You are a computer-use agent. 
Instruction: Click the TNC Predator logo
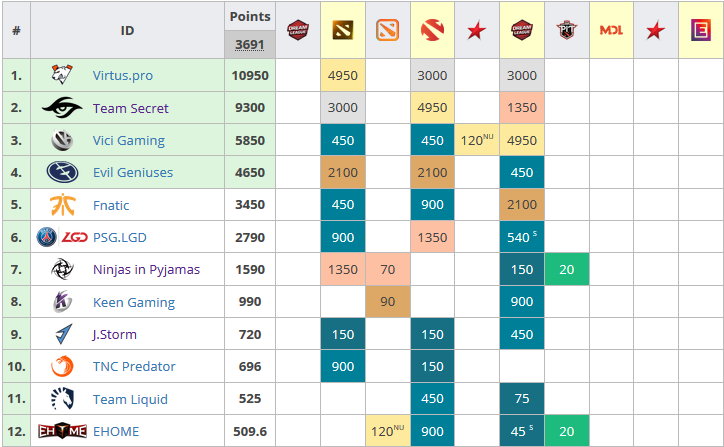pyautogui.click(x=63, y=366)
